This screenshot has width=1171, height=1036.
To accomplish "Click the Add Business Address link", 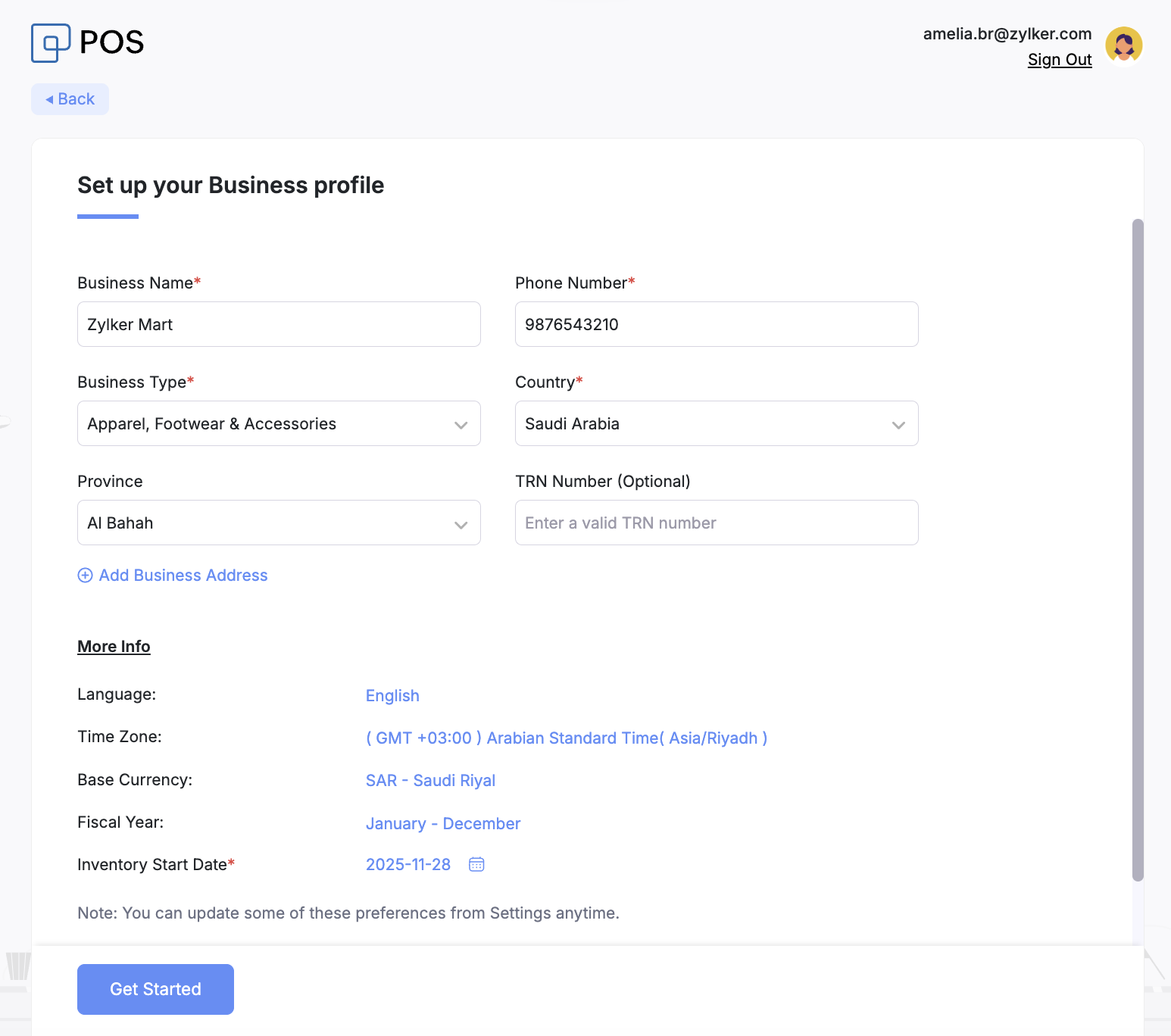I will tap(183, 576).
